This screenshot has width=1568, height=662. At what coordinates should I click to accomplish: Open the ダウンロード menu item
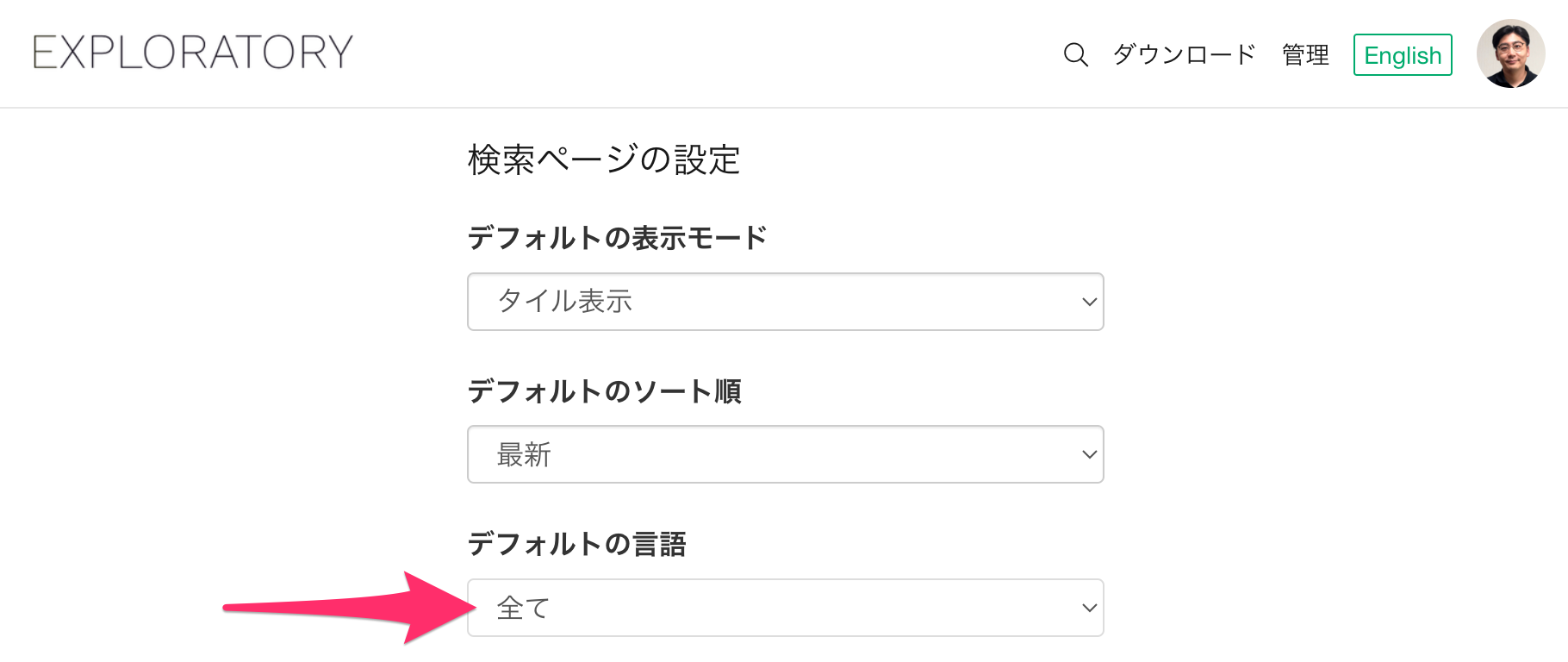[x=1184, y=55]
